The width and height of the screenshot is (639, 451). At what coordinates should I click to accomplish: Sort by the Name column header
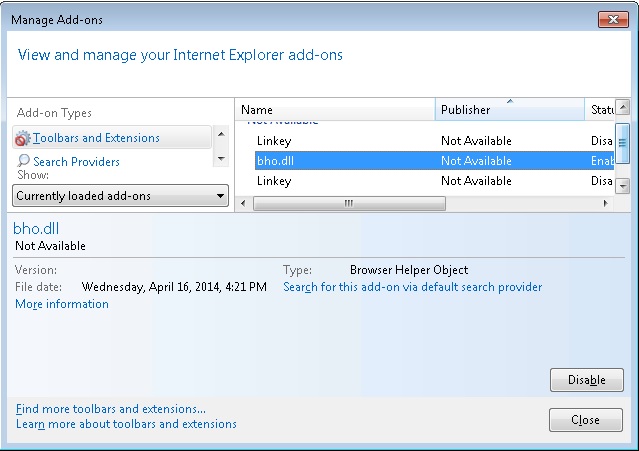(335, 110)
